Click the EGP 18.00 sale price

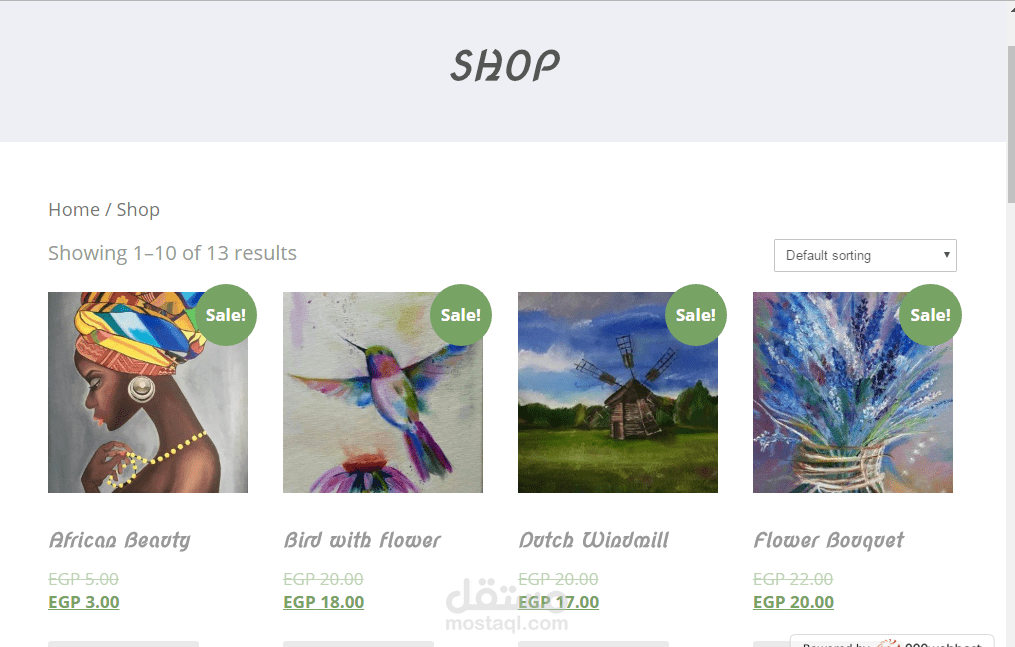(324, 602)
